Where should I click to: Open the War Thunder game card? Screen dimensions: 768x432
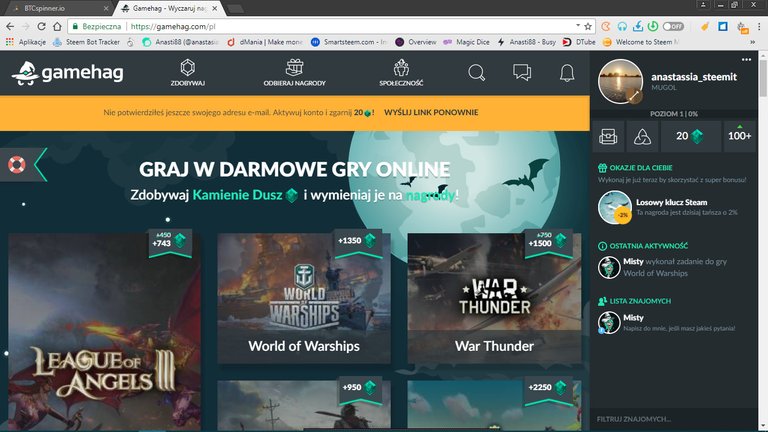[x=494, y=298]
